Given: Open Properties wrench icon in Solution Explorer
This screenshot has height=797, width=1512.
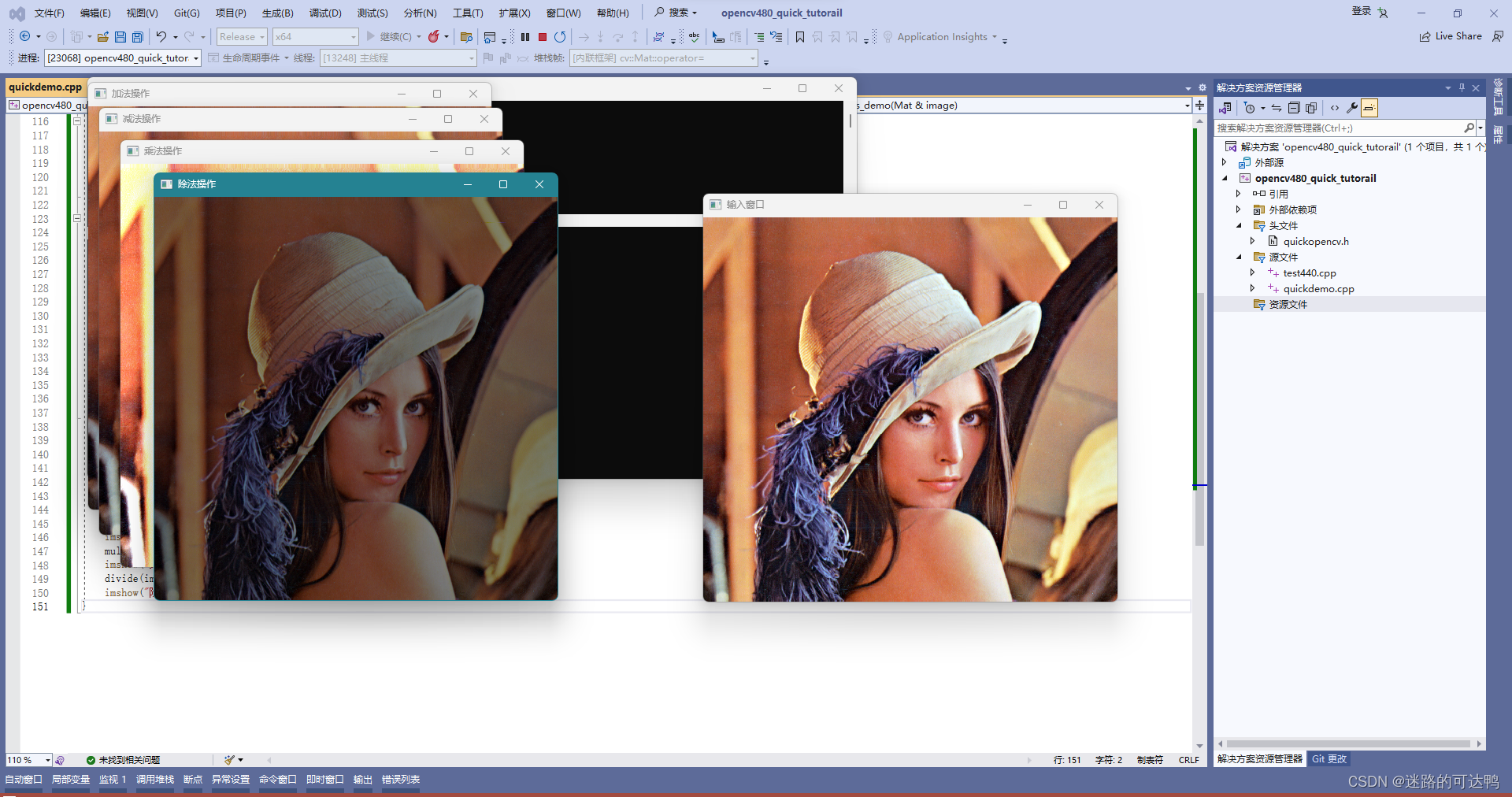Looking at the screenshot, I should 1352,108.
